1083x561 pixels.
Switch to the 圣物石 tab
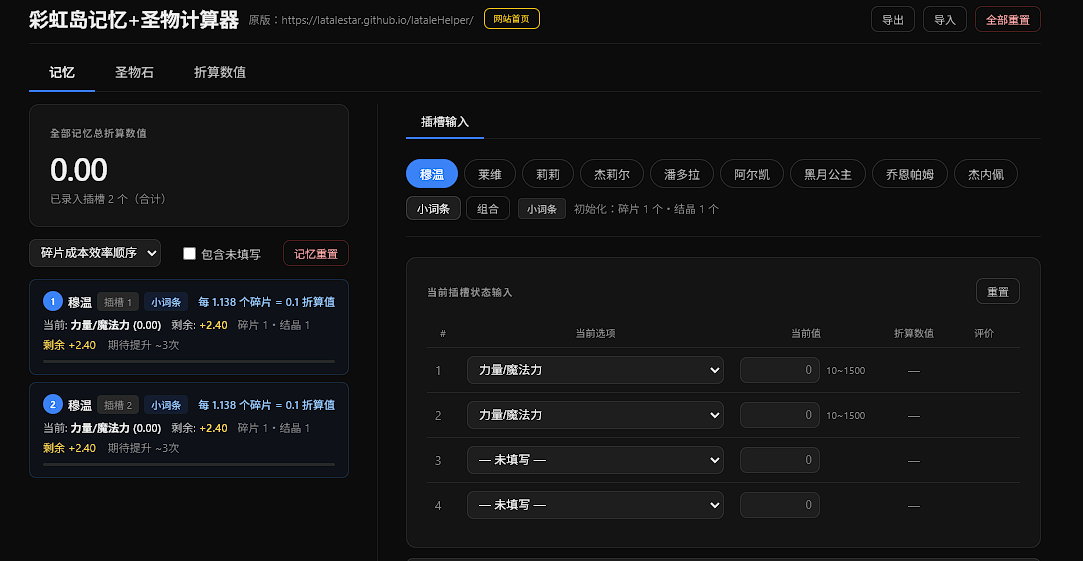point(134,73)
